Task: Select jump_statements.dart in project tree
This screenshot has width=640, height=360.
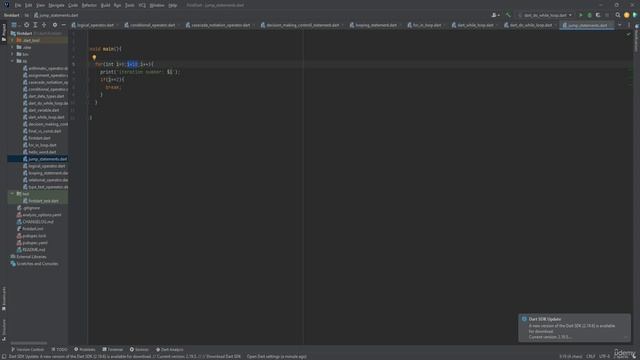Action: coord(38,159)
